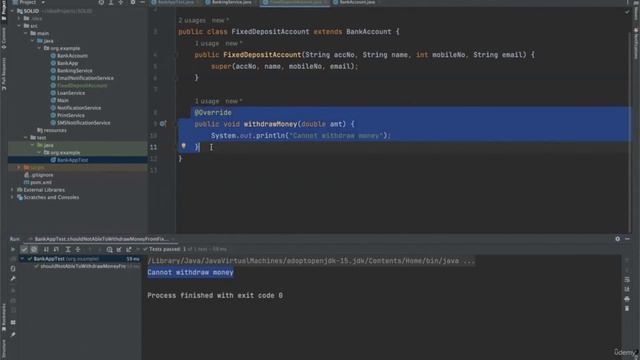Select BankAppTest.shouldNotAbleToWithdraw Run tab

101,239
